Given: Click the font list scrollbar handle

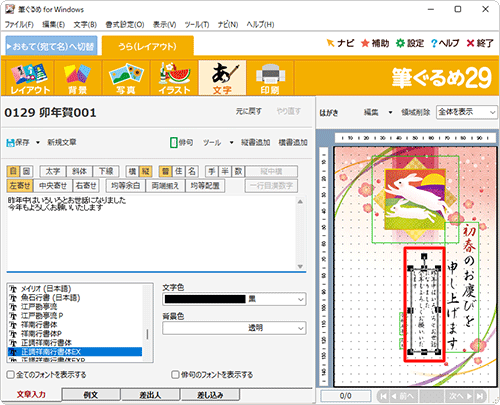Looking at the screenshot, I should (x=147, y=334).
